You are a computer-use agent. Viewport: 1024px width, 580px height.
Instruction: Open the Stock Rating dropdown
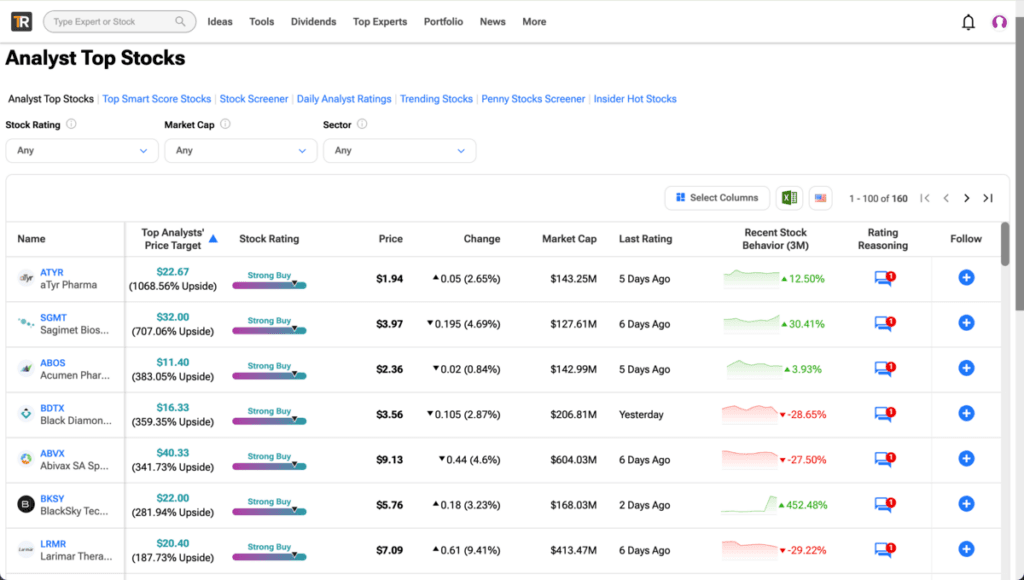tap(82, 150)
